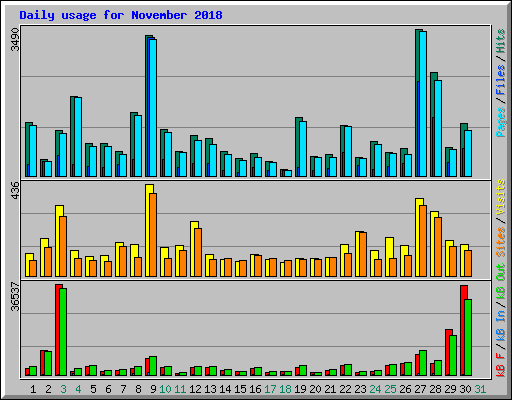The width and height of the screenshot is (512, 400).
Task: Click green day label 3 on the x-axis
Action: 63,389
